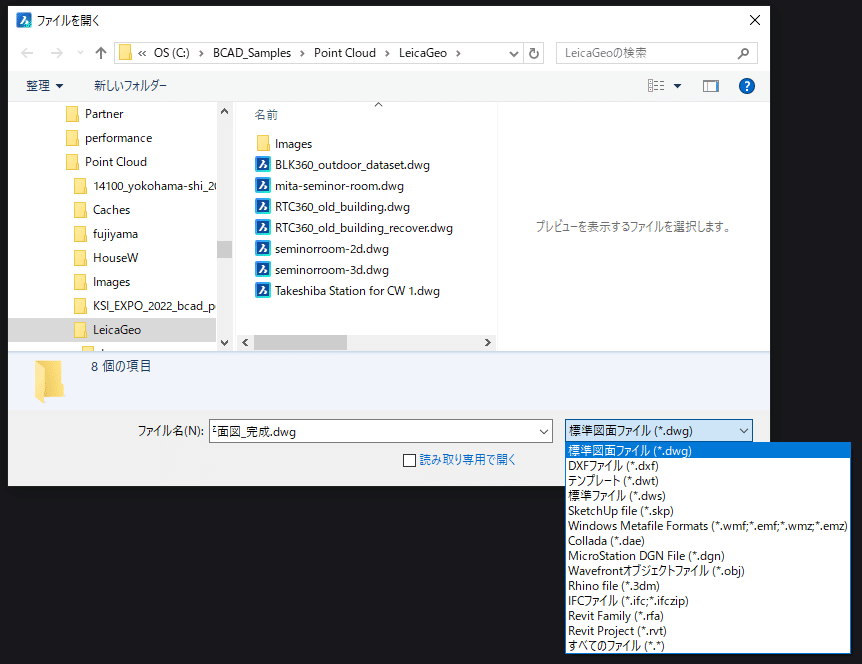Refresh the LeicaGeo folder view
Viewport: 862px width, 664px height.
pyautogui.click(x=534, y=53)
